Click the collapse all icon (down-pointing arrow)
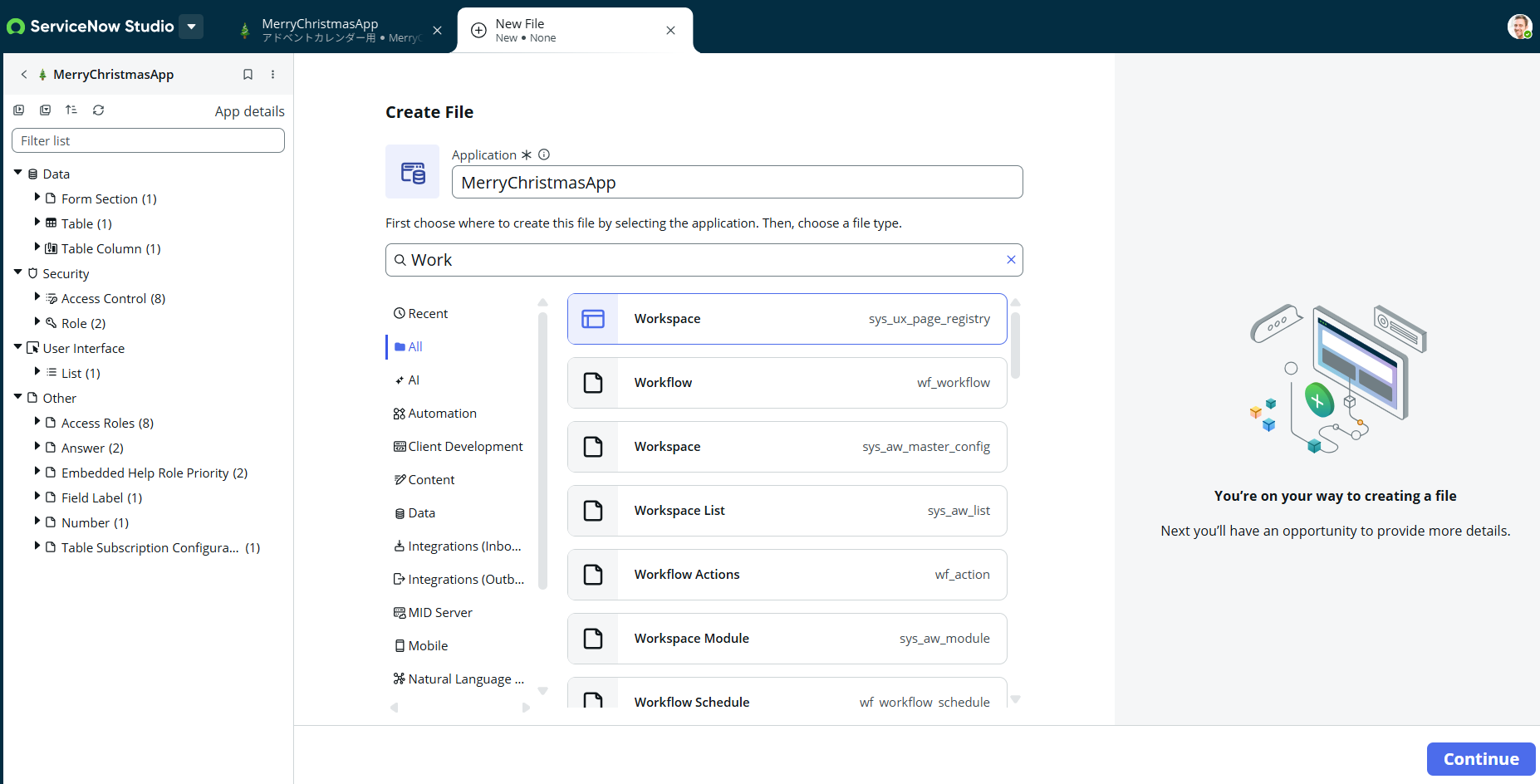 tap(46, 110)
